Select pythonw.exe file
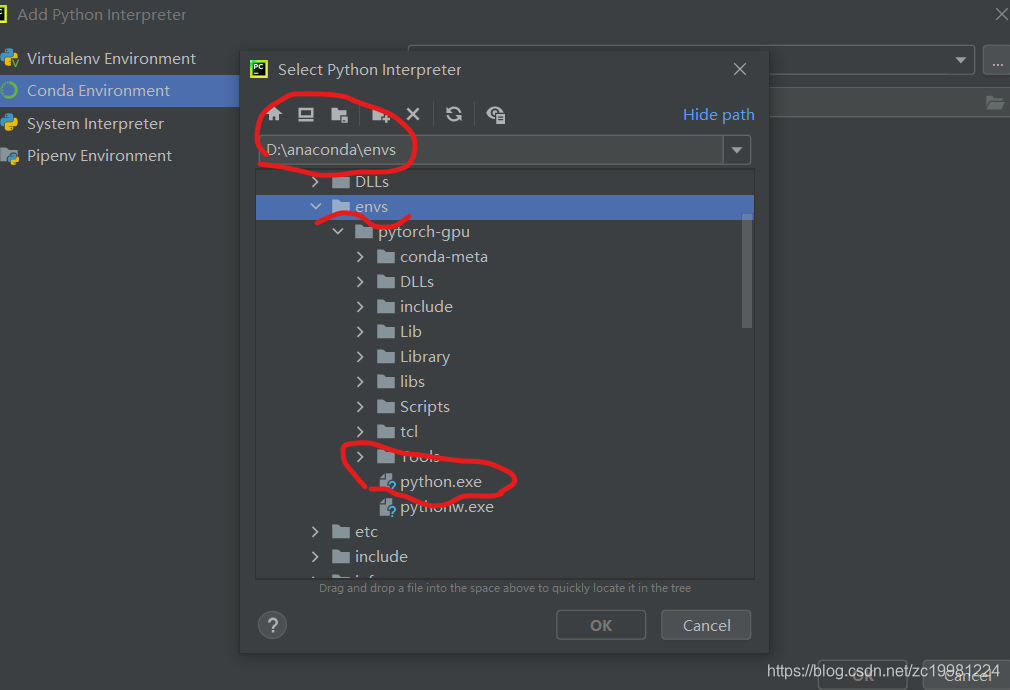The height and width of the screenshot is (690, 1010). 446,507
